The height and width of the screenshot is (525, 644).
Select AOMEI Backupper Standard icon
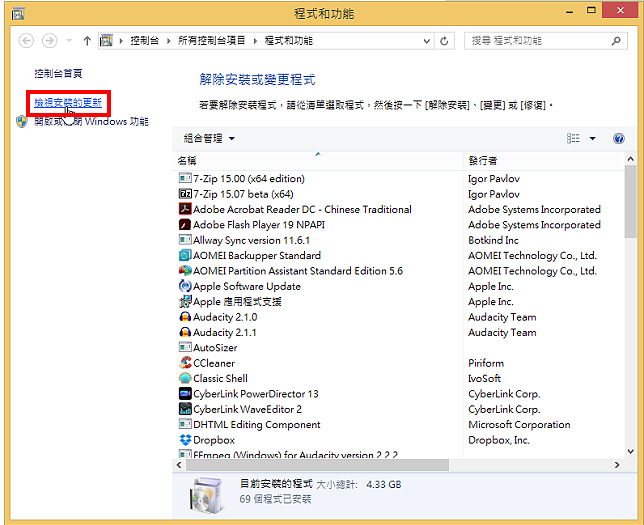tap(185, 255)
